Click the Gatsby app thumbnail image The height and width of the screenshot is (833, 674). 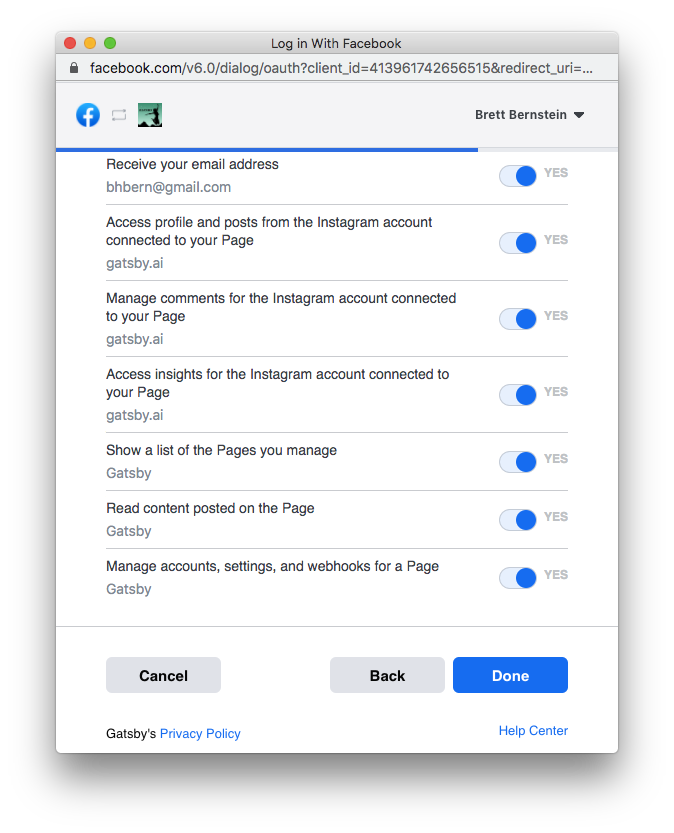click(x=150, y=115)
